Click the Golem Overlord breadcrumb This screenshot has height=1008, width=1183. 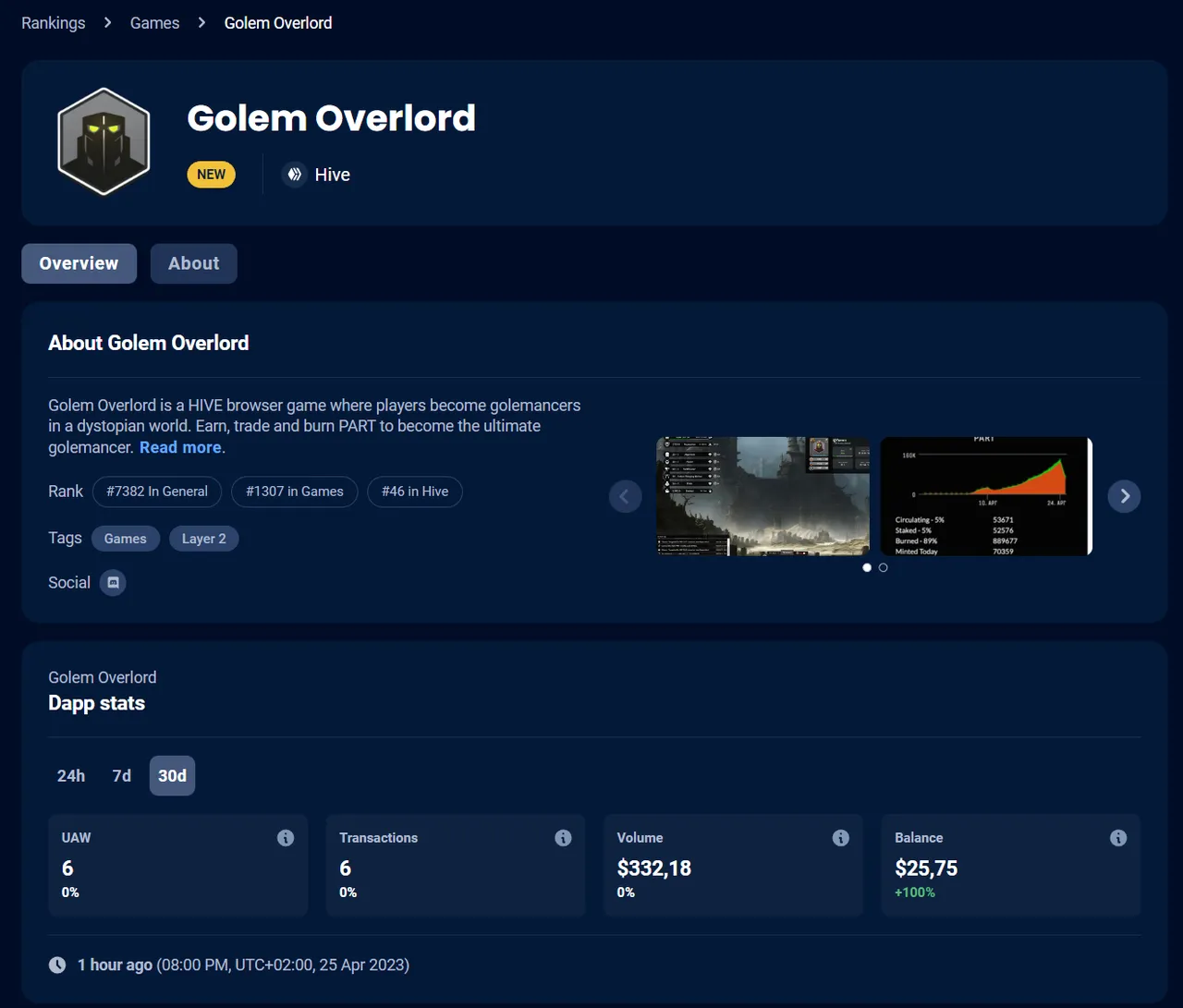point(278,23)
